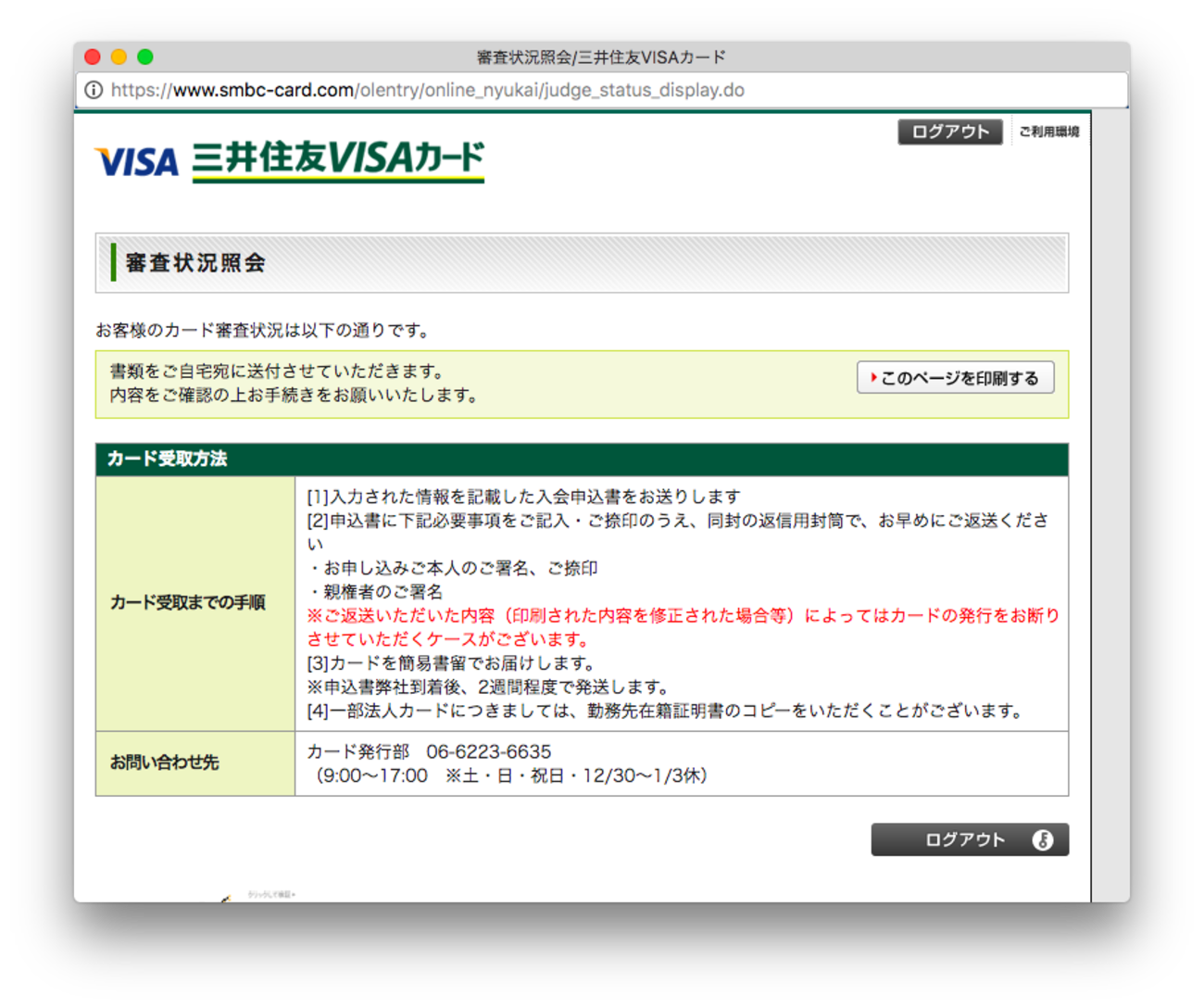Click the red arrow icon on the print button
Image resolution: width=1204 pixels, height=1008 pixels.
click(872, 377)
